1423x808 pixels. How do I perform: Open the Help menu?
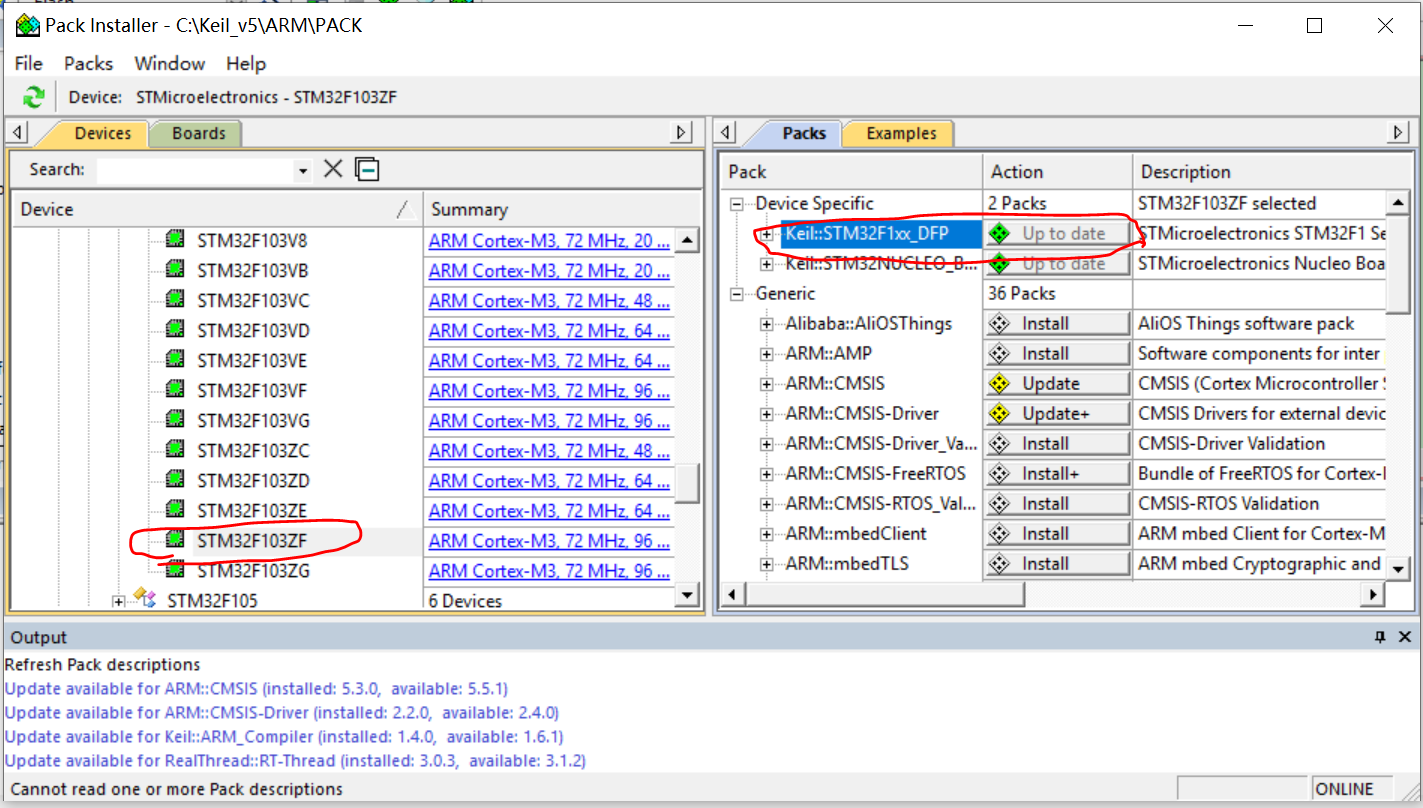[246, 63]
